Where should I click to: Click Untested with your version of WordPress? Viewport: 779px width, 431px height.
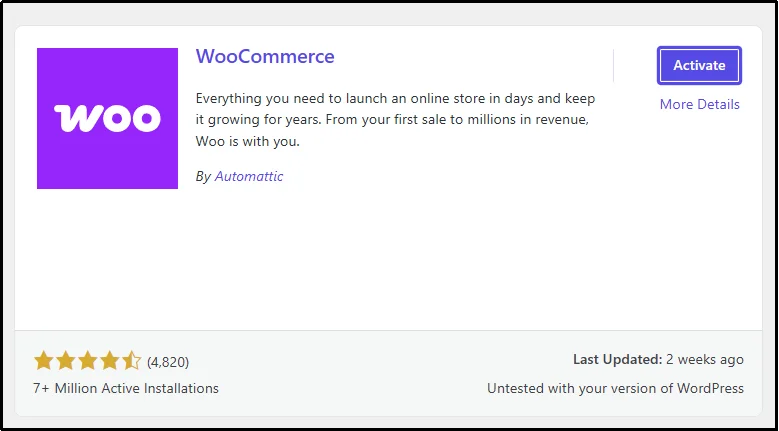(615, 388)
